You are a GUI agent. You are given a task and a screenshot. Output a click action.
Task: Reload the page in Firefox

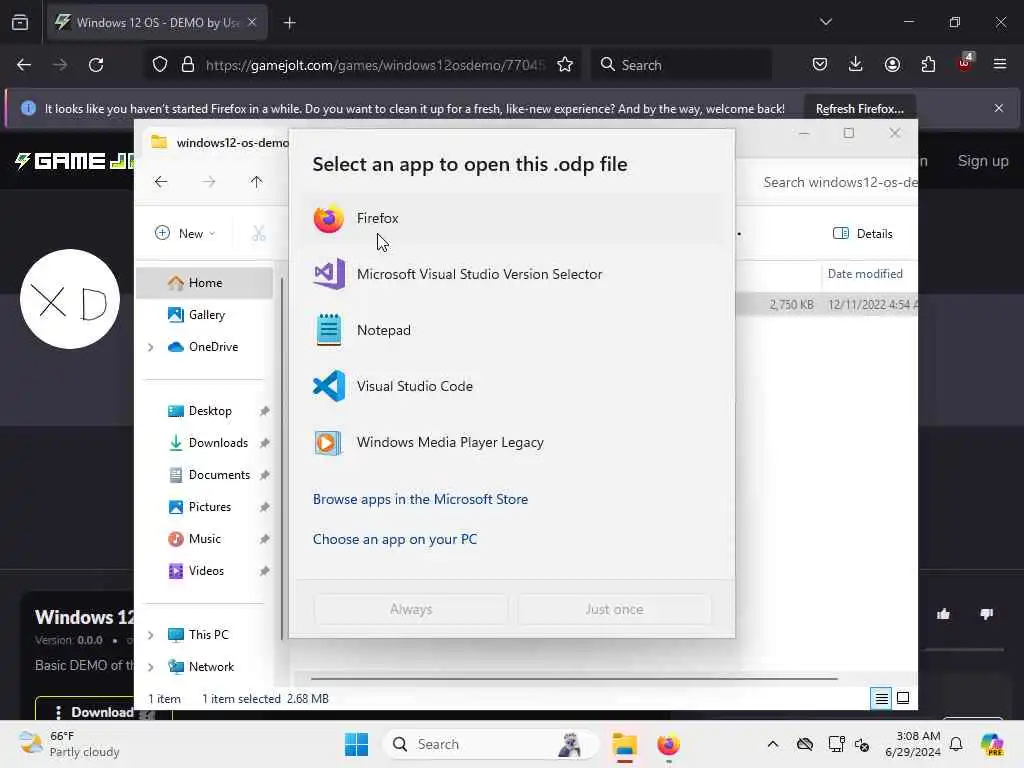96,65
